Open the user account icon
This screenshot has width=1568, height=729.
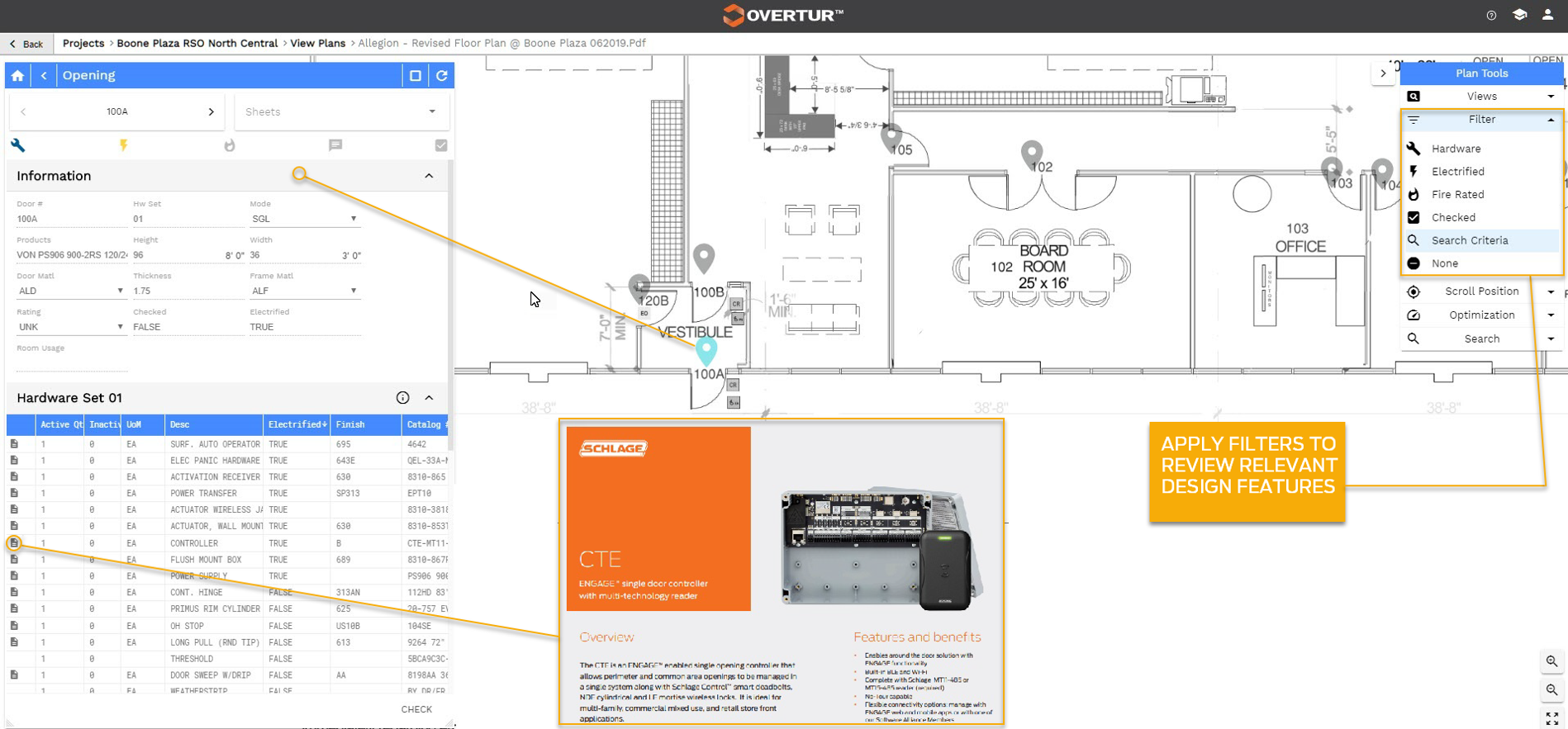click(1547, 15)
